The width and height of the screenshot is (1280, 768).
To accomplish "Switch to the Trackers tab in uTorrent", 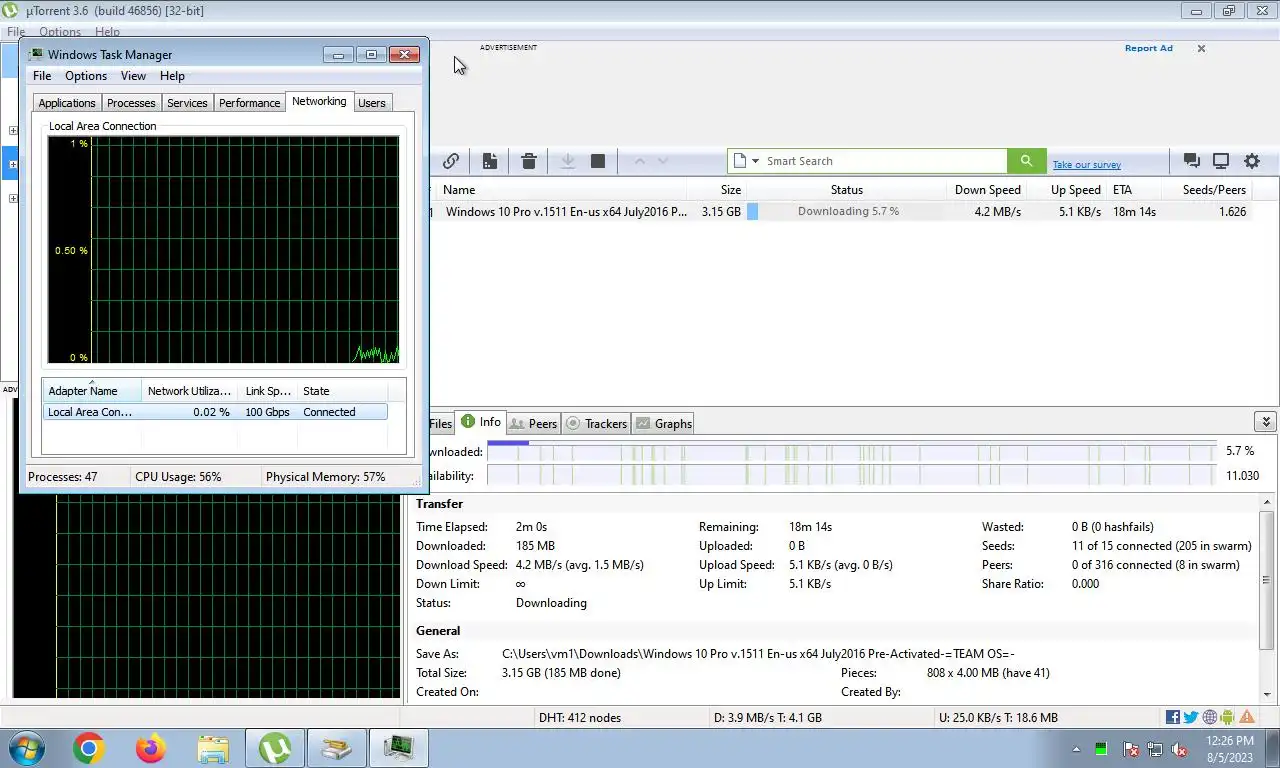I will coord(597,424).
